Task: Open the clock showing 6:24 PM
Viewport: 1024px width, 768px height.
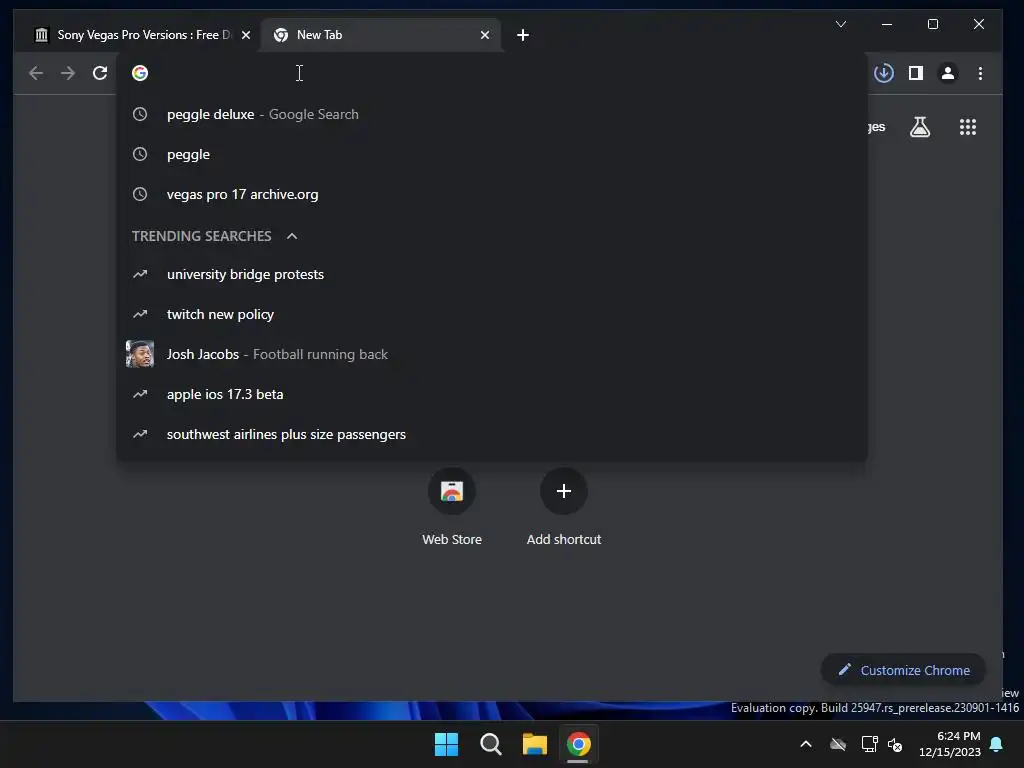Action: click(x=950, y=744)
